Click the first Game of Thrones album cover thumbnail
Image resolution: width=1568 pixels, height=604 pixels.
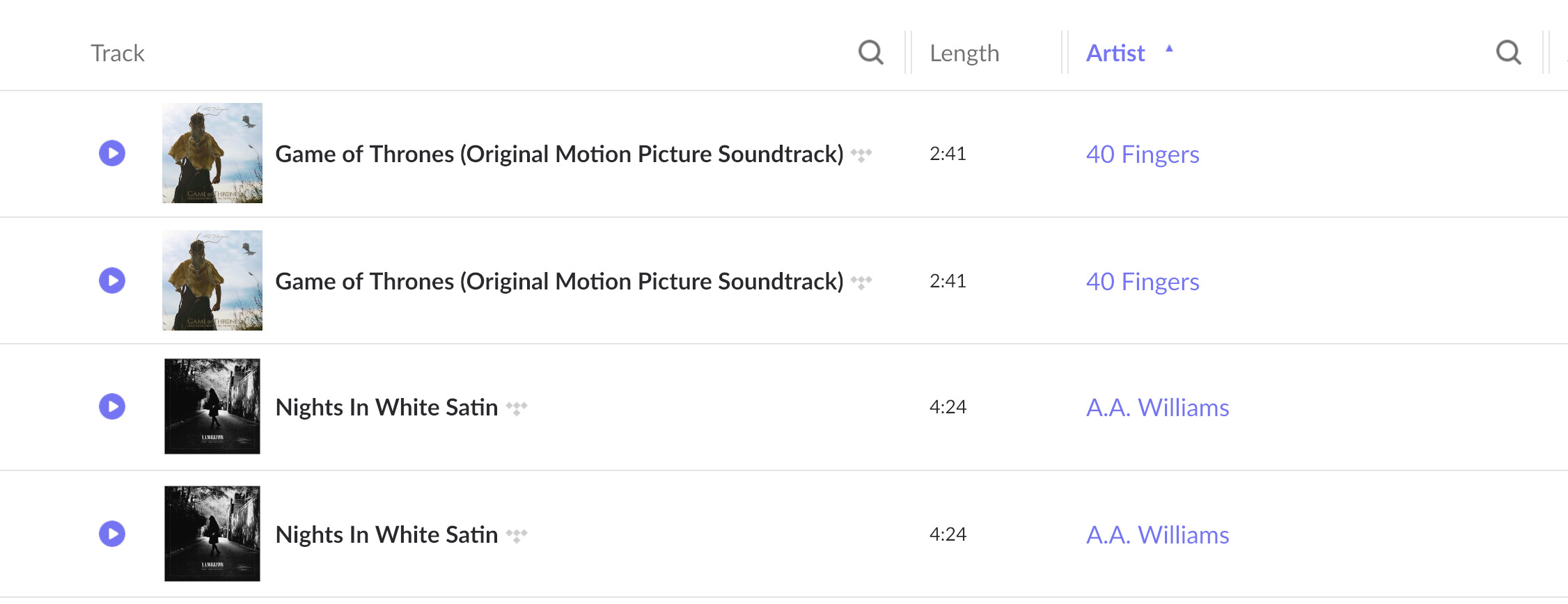coord(212,153)
